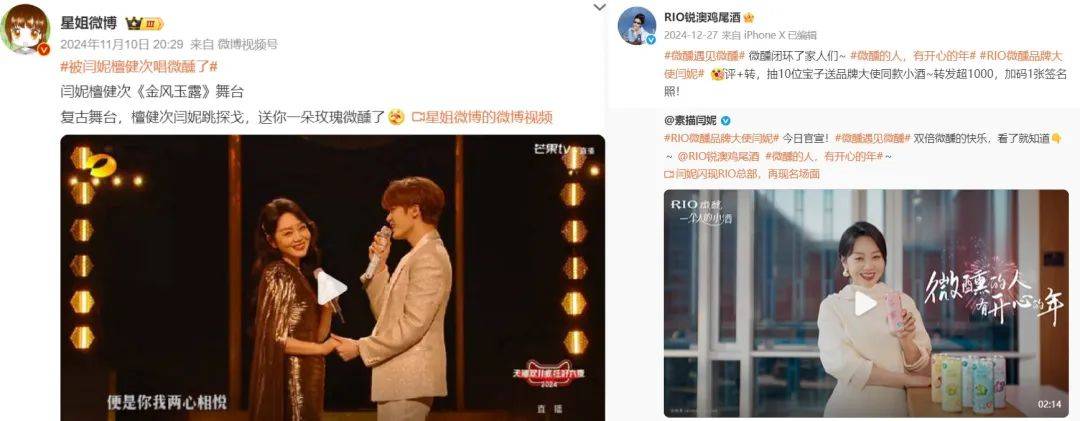Image resolution: width=1080 pixels, height=421 pixels.
Task: Open @素描闫妮 profile link
Action: click(691, 121)
